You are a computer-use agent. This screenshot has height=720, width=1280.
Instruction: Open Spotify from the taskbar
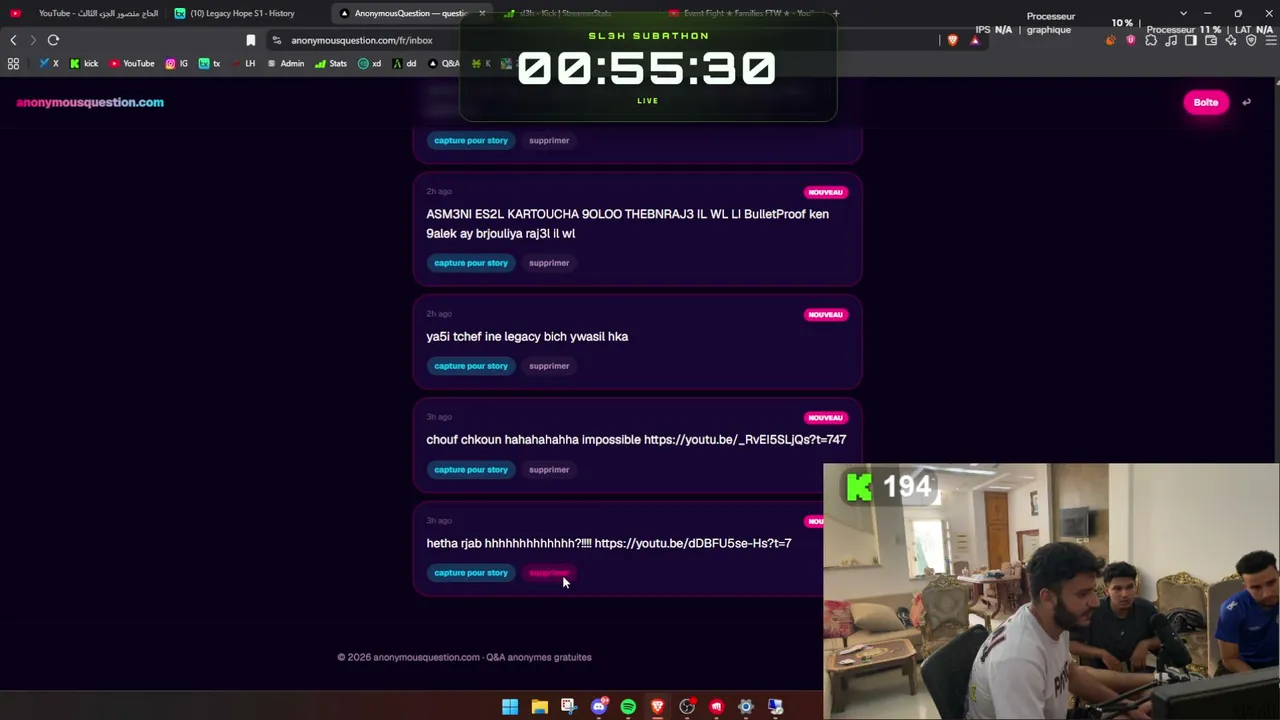point(628,707)
